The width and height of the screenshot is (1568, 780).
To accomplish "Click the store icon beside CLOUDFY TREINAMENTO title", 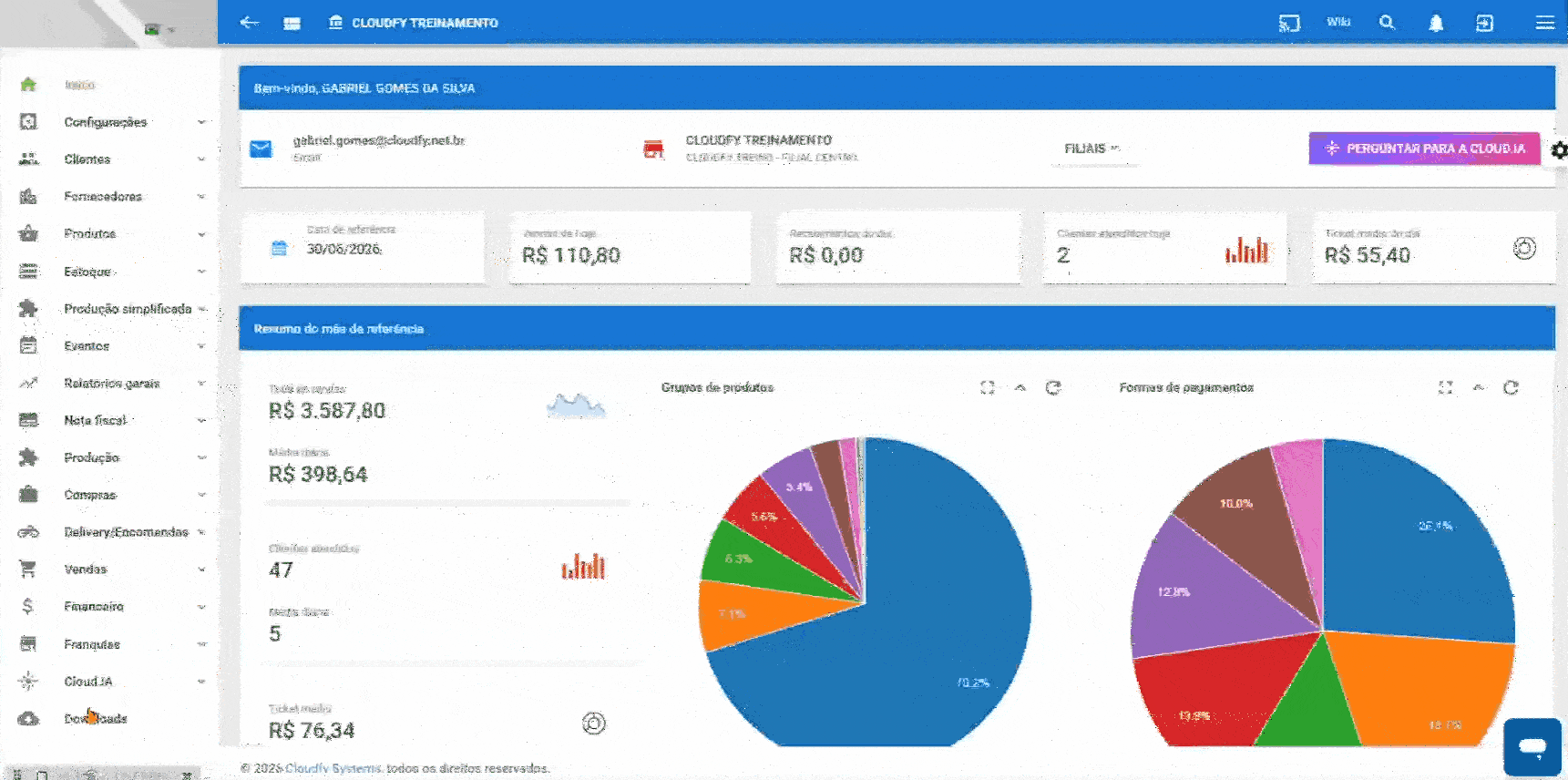I will click(335, 22).
